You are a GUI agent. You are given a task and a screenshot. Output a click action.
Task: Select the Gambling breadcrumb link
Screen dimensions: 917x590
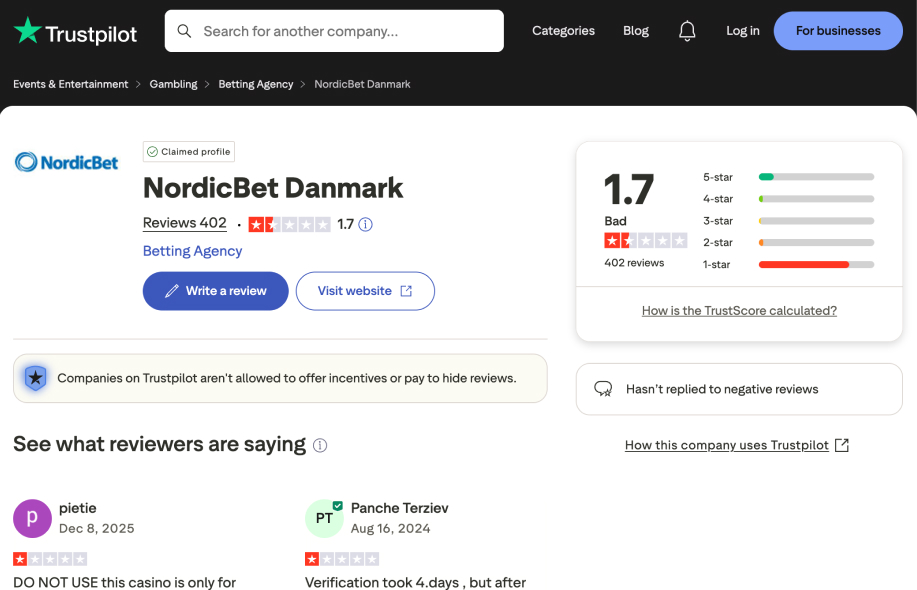coord(173,84)
